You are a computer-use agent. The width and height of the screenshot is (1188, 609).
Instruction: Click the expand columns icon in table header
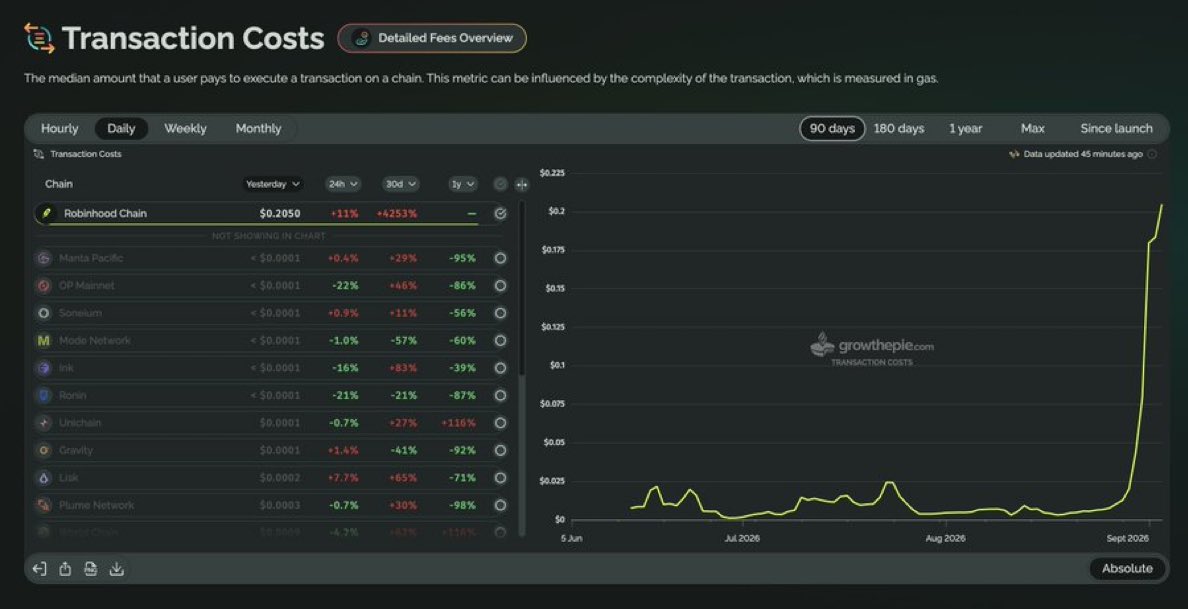click(522, 184)
